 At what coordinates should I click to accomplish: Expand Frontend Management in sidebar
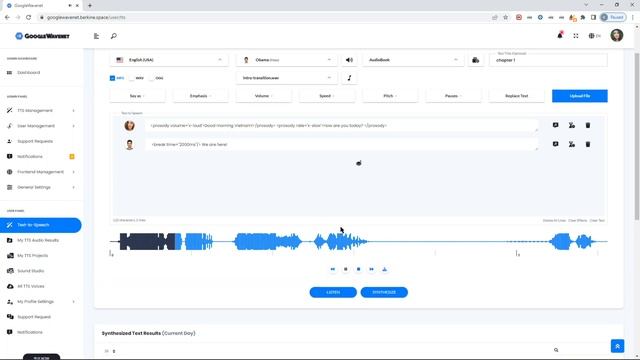pos(41,172)
